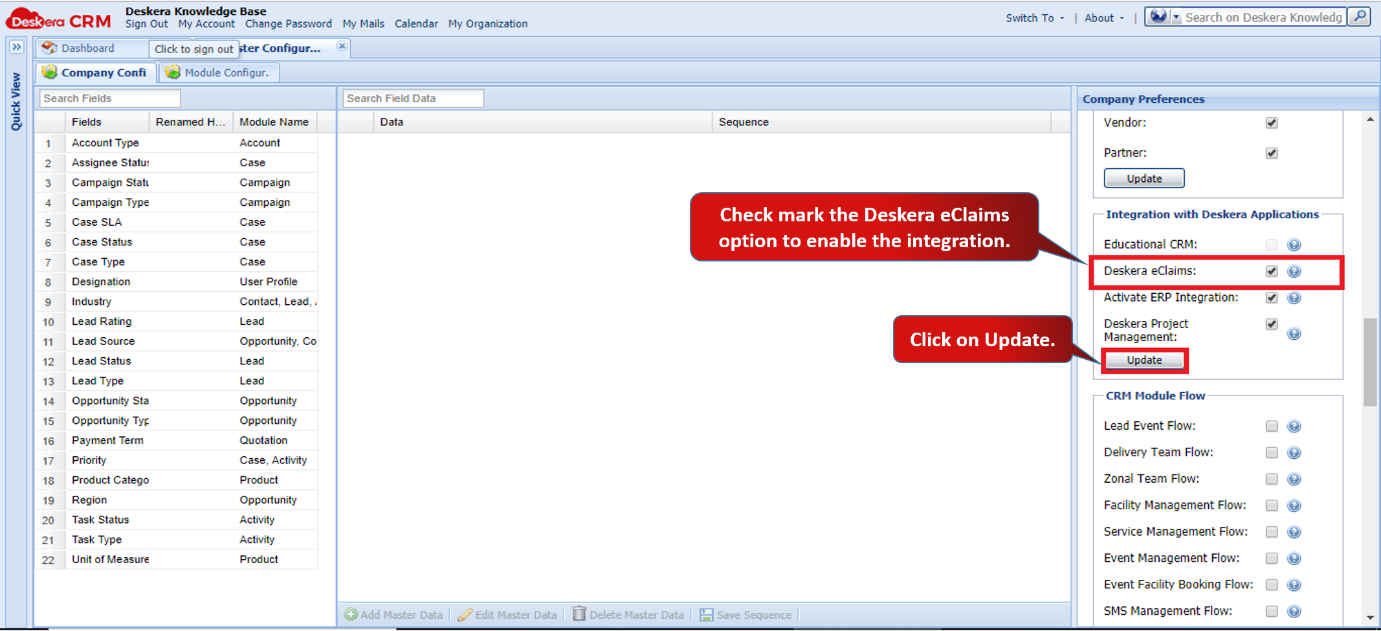The width and height of the screenshot is (1381, 631).
Task: Close the Master Configuration tab
Action: click(x=342, y=46)
